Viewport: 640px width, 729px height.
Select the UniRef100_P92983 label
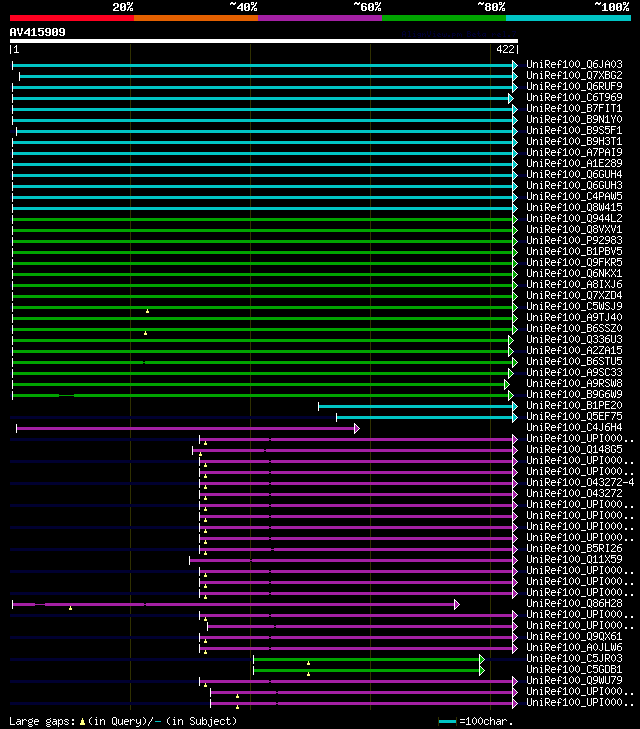(574, 240)
